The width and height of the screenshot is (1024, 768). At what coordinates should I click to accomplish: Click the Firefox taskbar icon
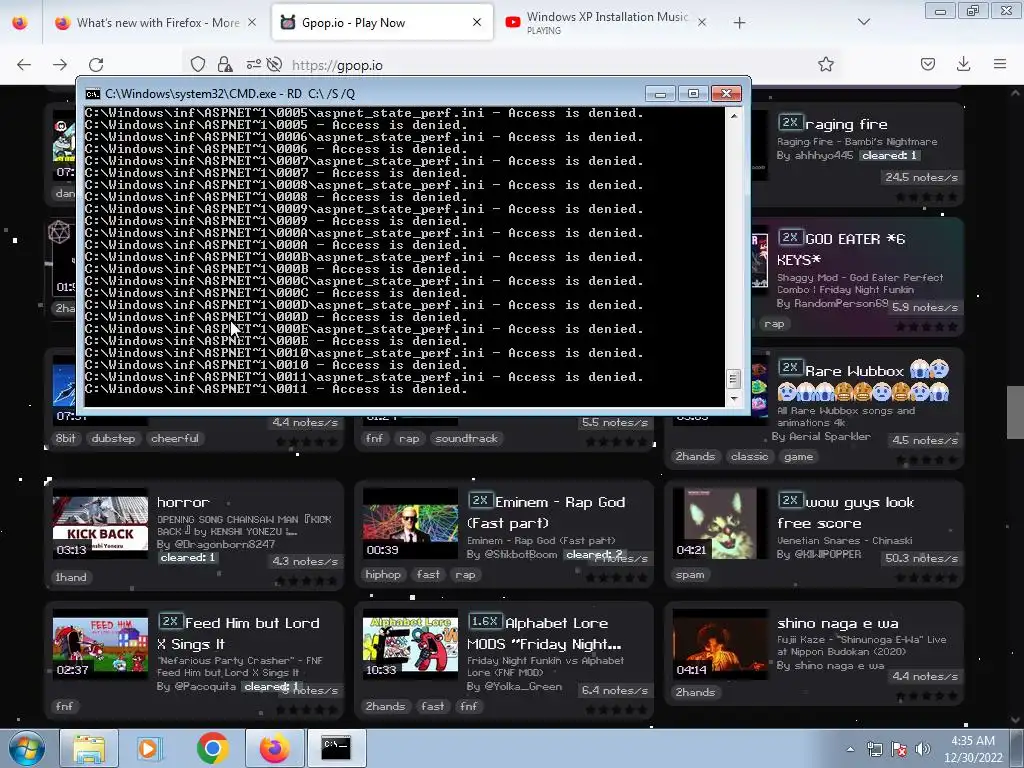click(275, 748)
